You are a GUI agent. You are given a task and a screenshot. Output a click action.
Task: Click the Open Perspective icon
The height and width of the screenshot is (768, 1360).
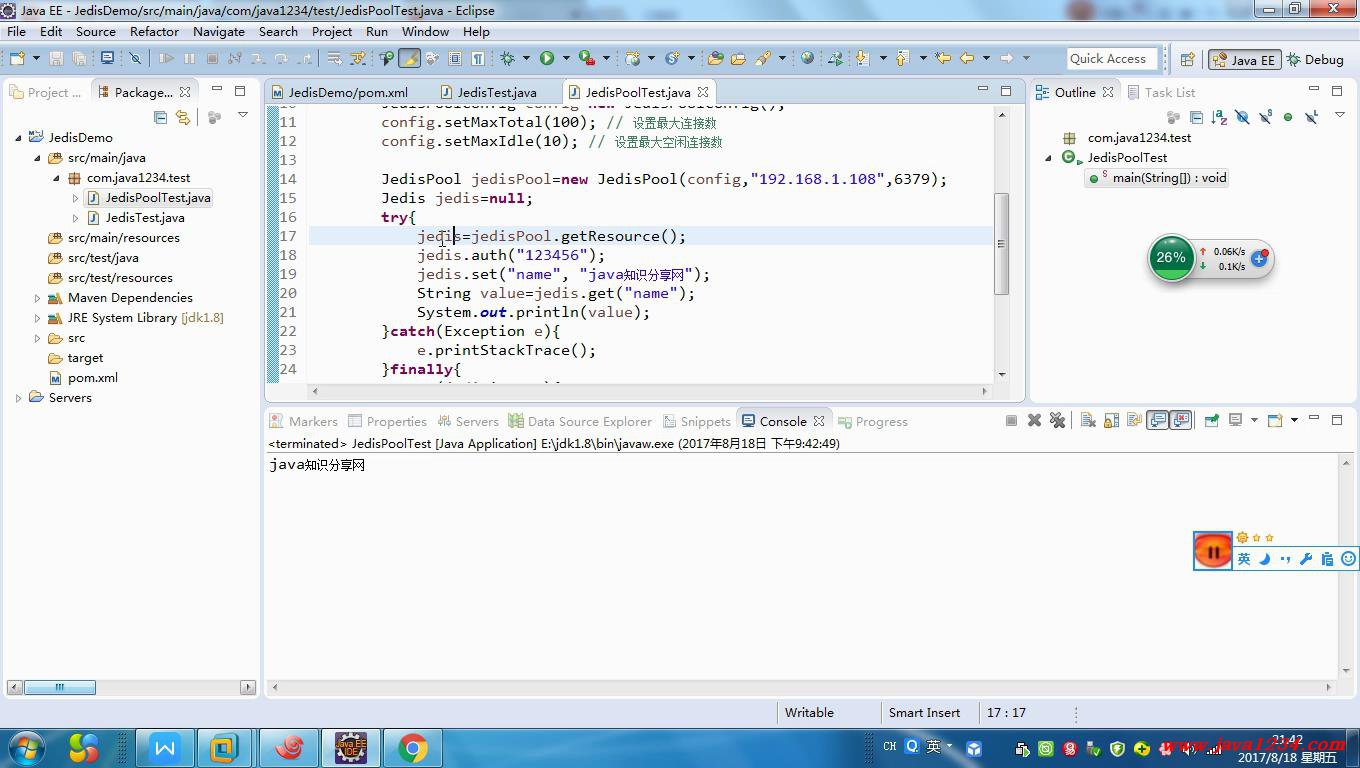point(1188,59)
